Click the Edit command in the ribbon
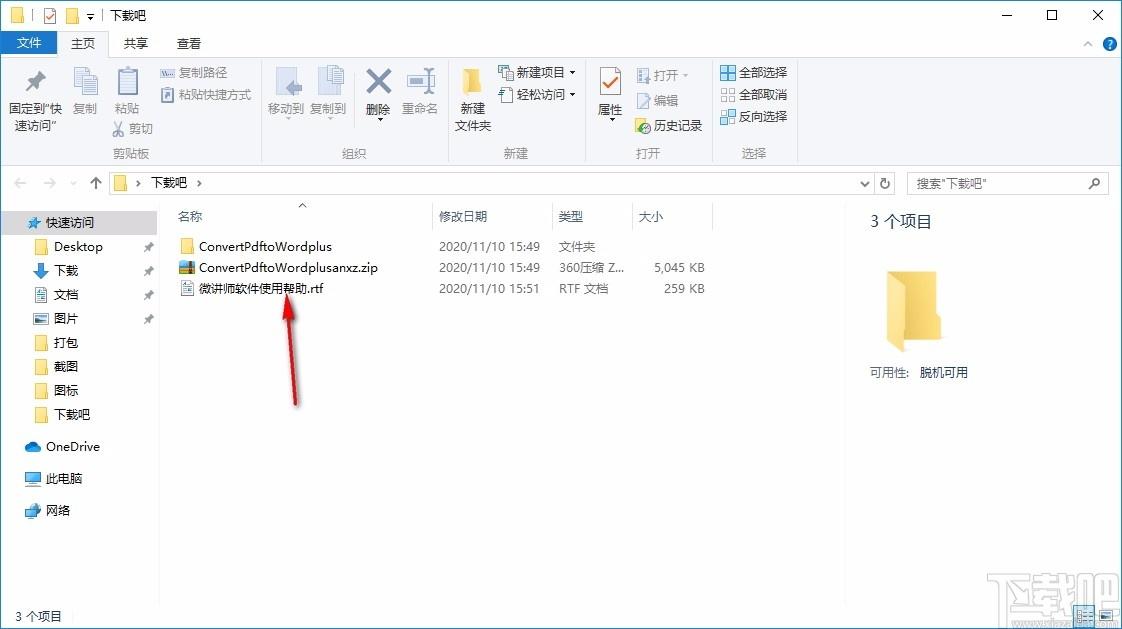 pyautogui.click(x=658, y=101)
